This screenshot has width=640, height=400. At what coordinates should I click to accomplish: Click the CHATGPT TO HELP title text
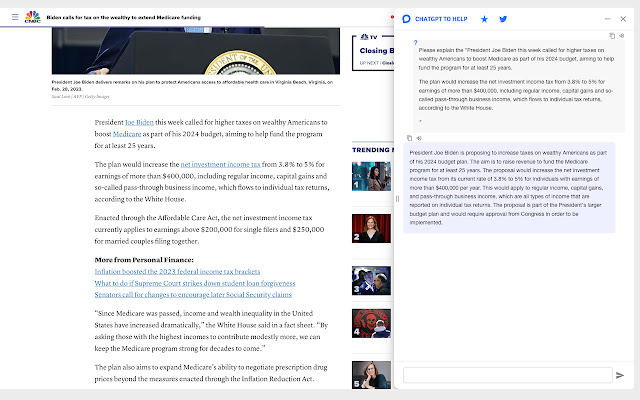click(x=441, y=19)
